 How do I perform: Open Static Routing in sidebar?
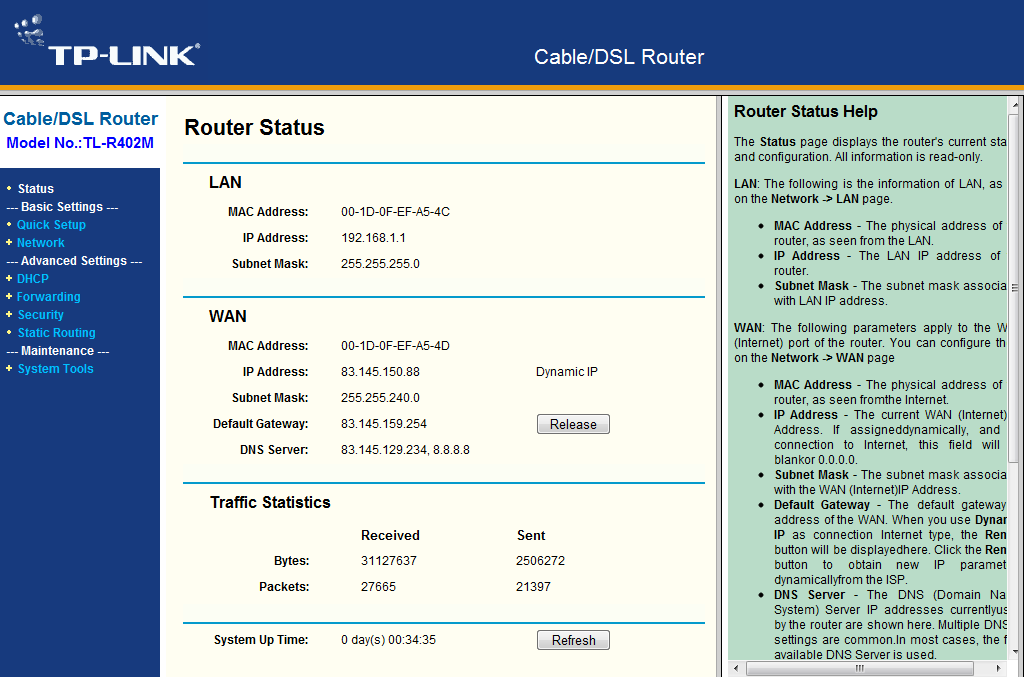[x=56, y=333]
